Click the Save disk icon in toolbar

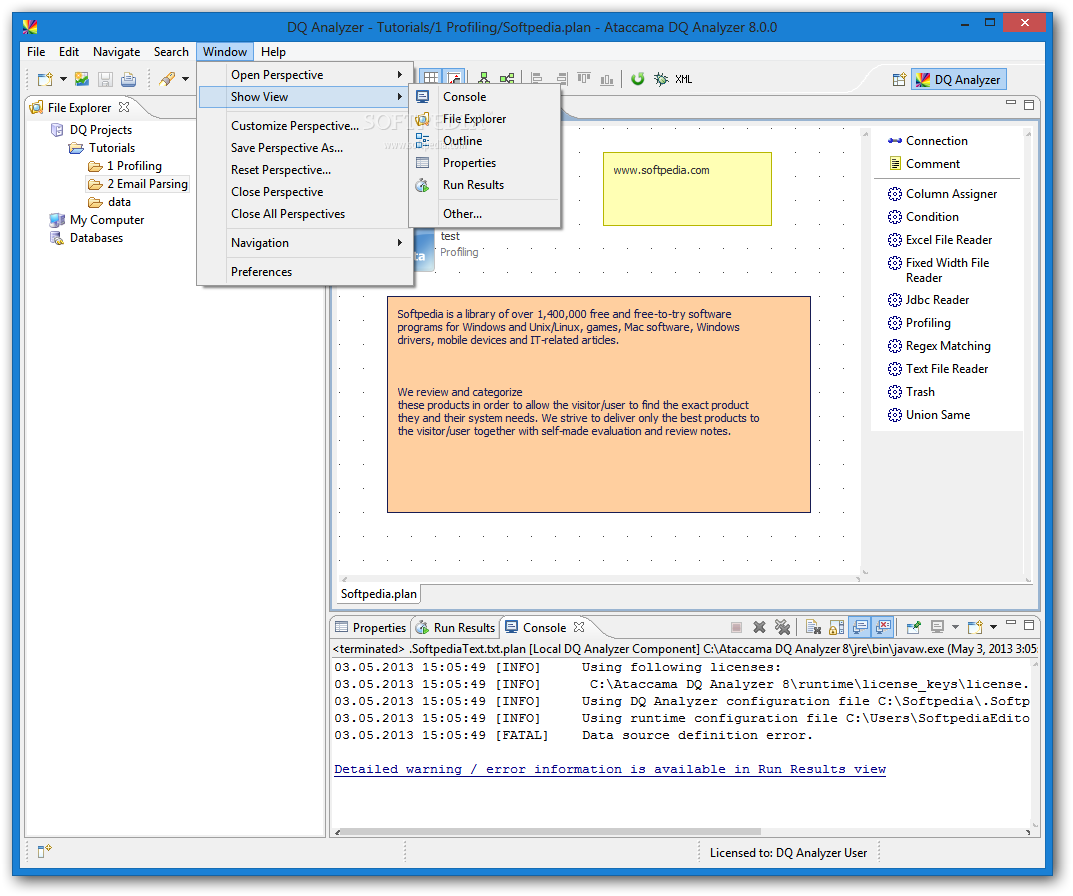105,79
